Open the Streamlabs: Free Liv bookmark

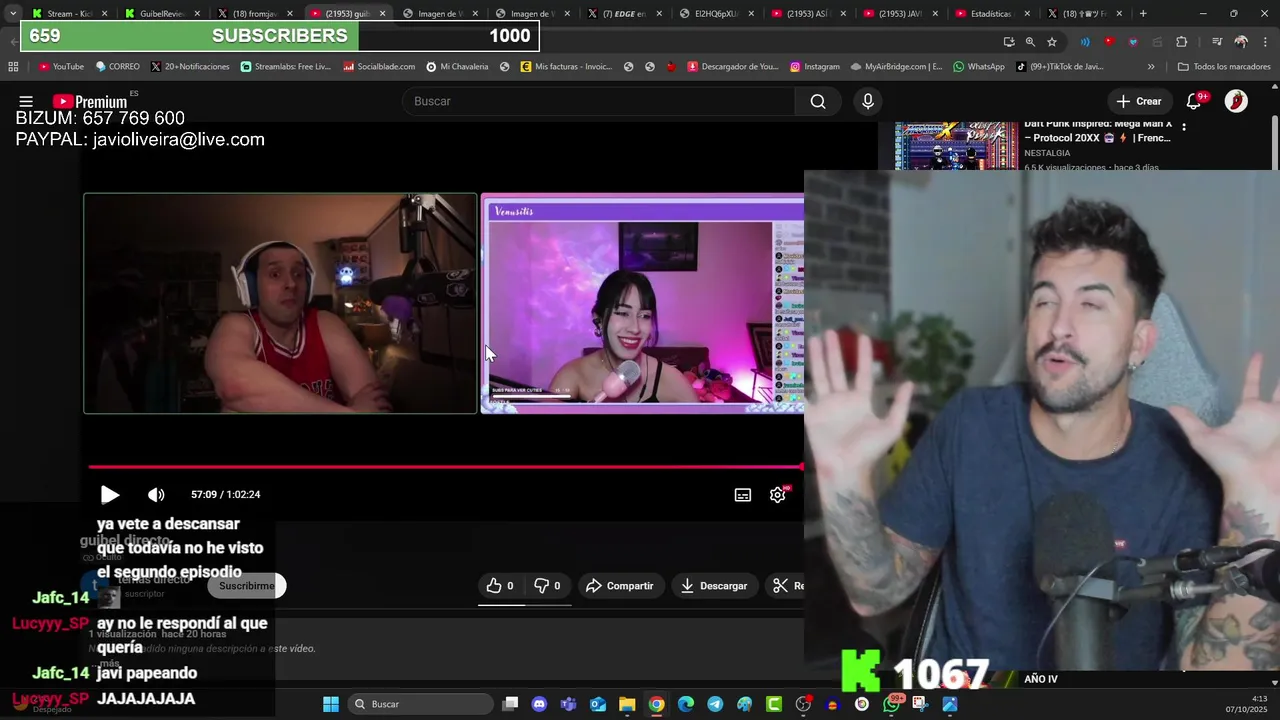click(x=285, y=66)
